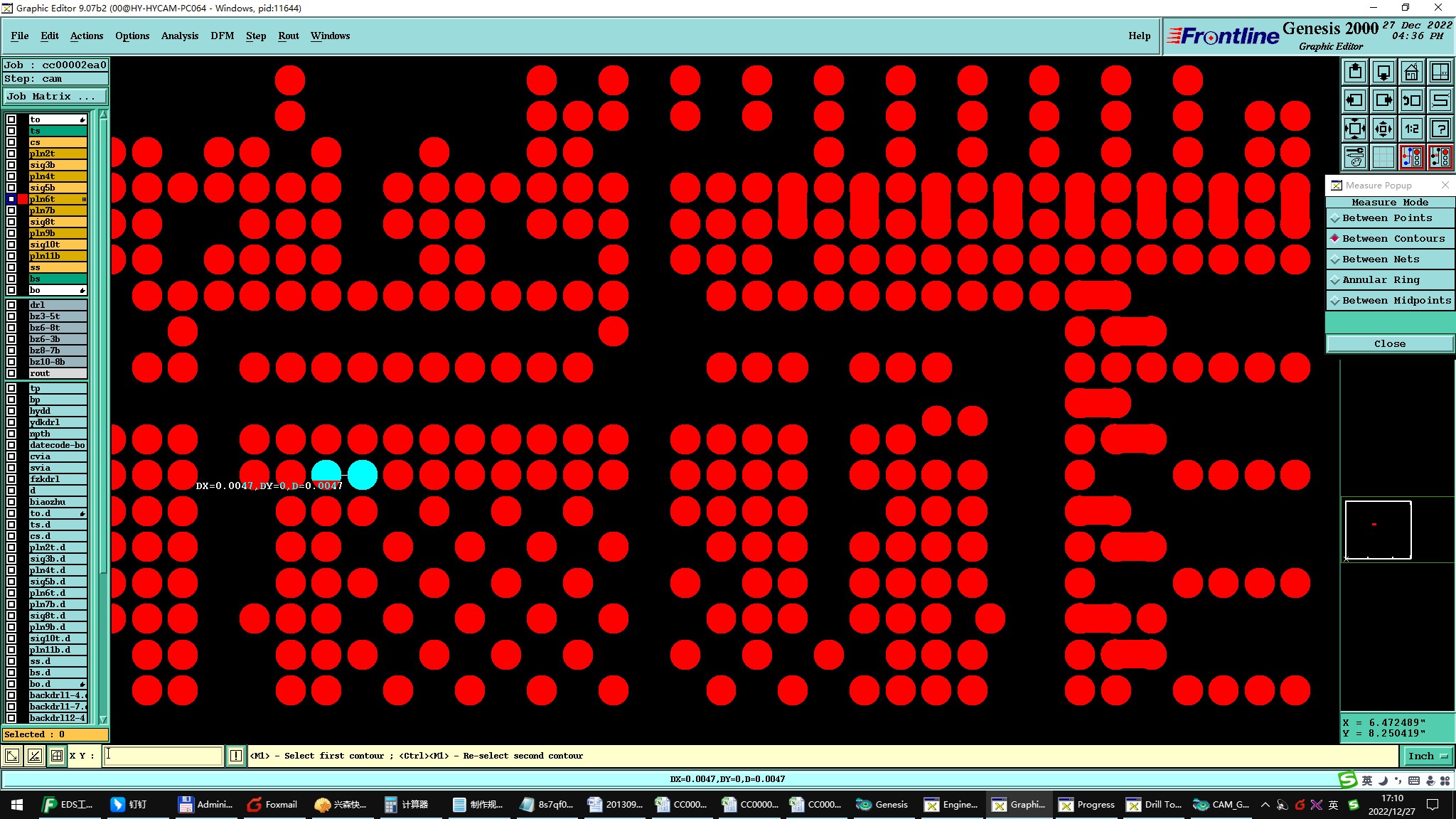Image resolution: width=1456 pixels, height=819 pixels.
Task: Toggle display of layer pln6t
Action: [x=11, y=199]
